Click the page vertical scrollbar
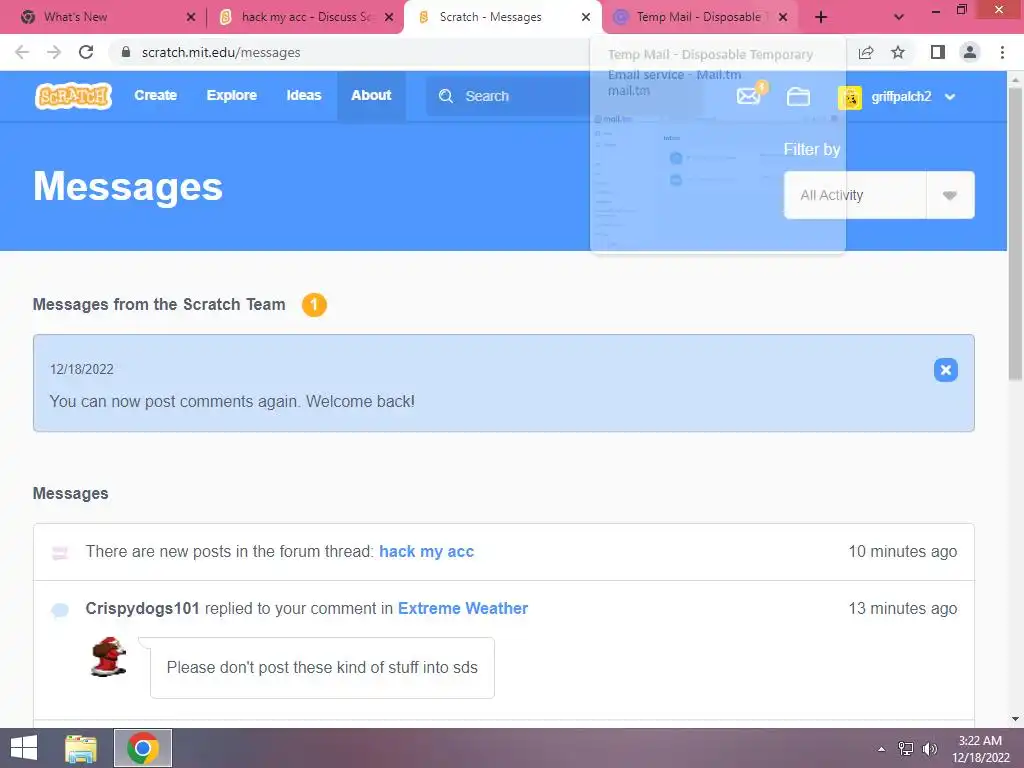 pyautogui.click(x=1015, y=234)
